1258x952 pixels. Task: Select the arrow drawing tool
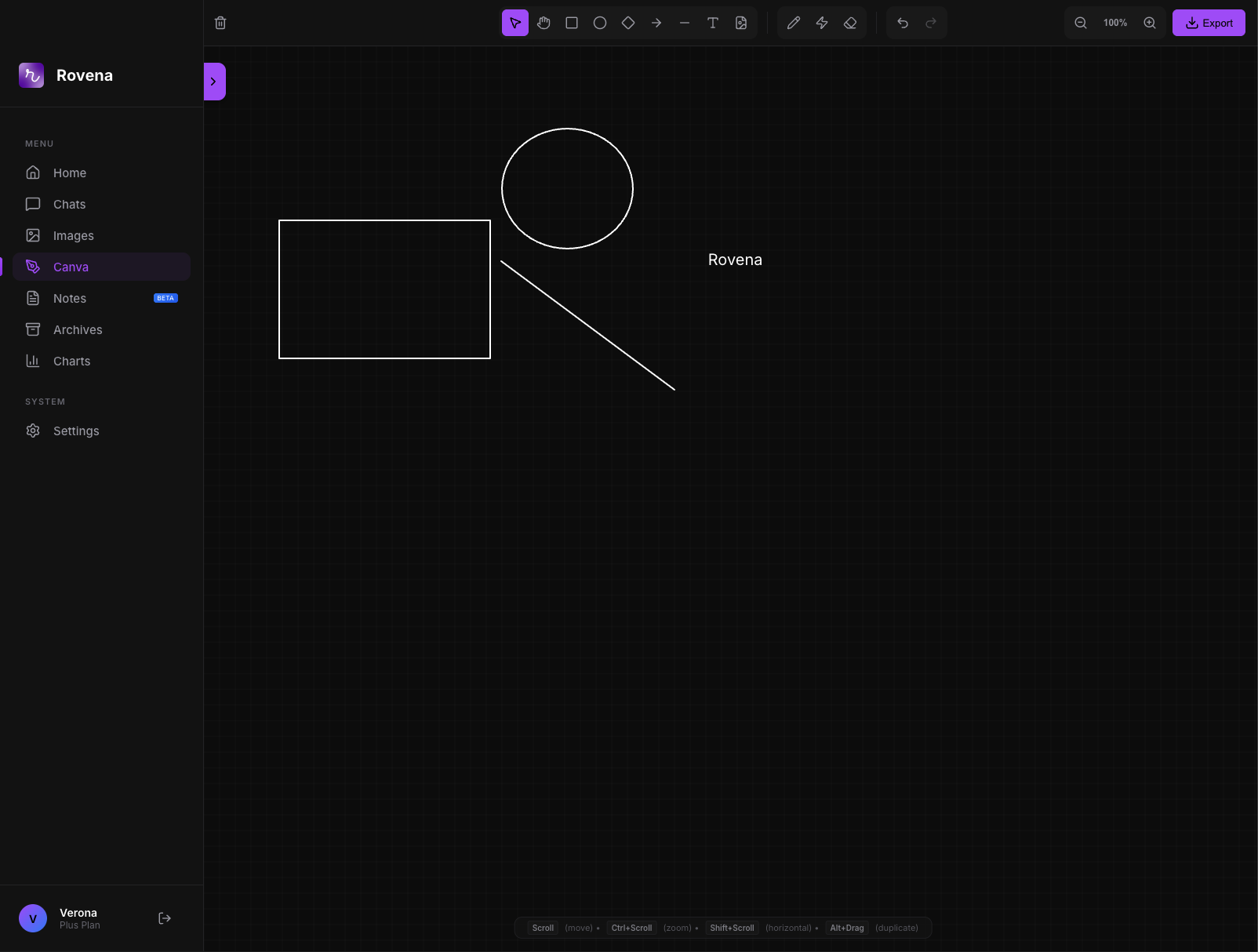pyautogui.click(x=656, y=23)
